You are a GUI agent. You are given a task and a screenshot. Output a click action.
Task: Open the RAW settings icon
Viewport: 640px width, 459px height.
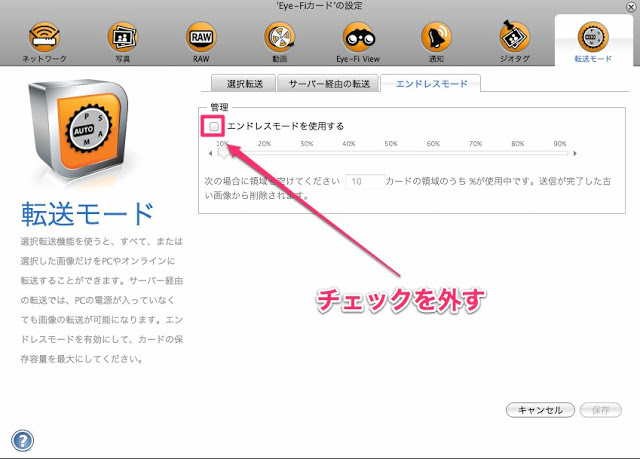(x=201, y=38)
